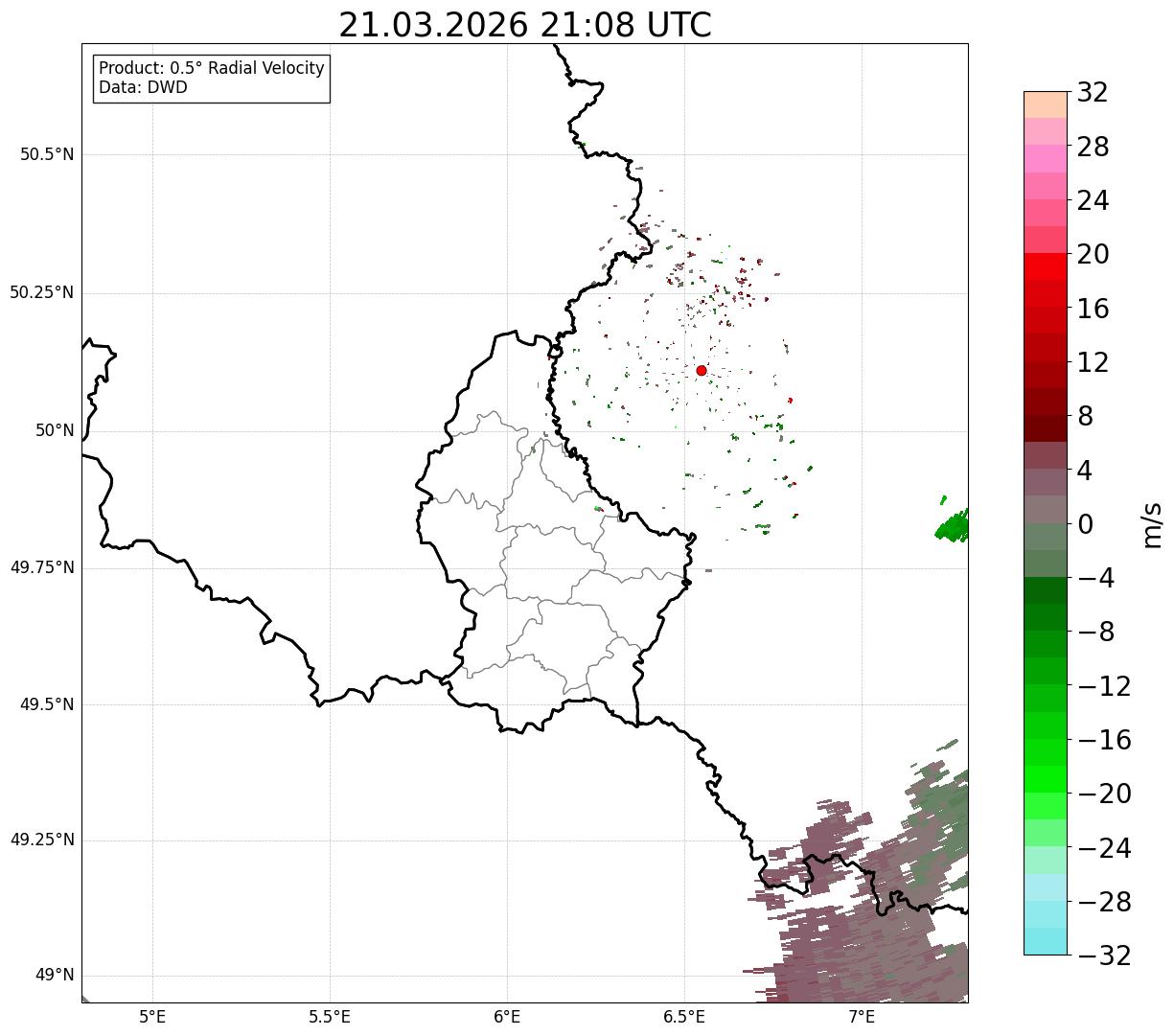Click the "m/s" colorbar unit label

pyautogui.click(x=1151, y=524)
